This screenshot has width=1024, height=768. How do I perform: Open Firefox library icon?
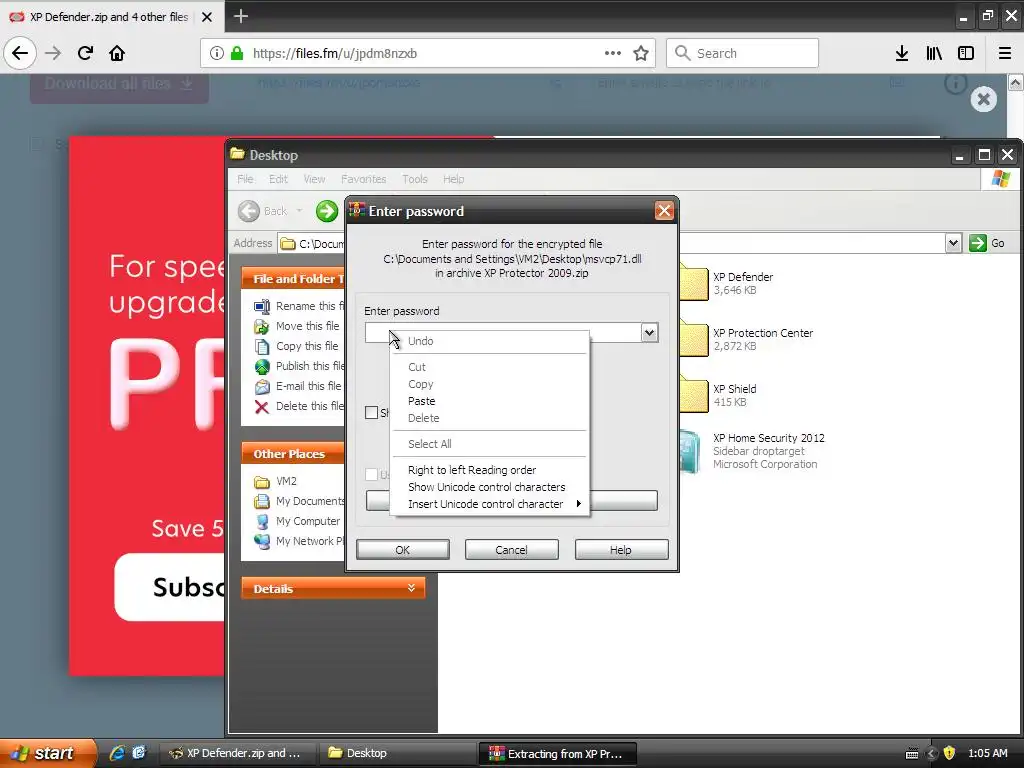(934, 53)
